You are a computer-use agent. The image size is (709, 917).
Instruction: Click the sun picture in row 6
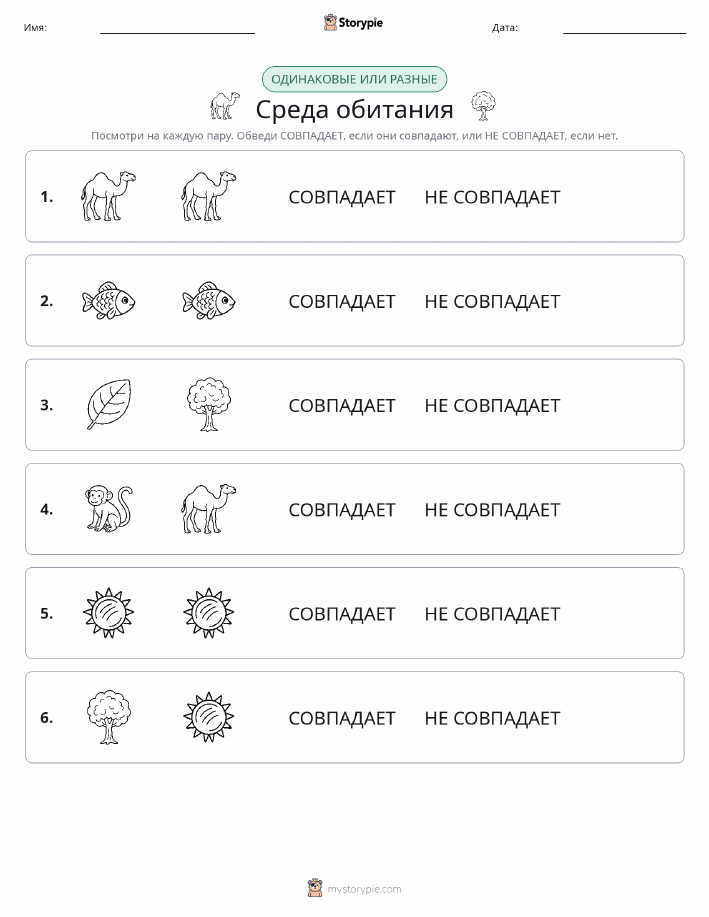click(209, 716)
